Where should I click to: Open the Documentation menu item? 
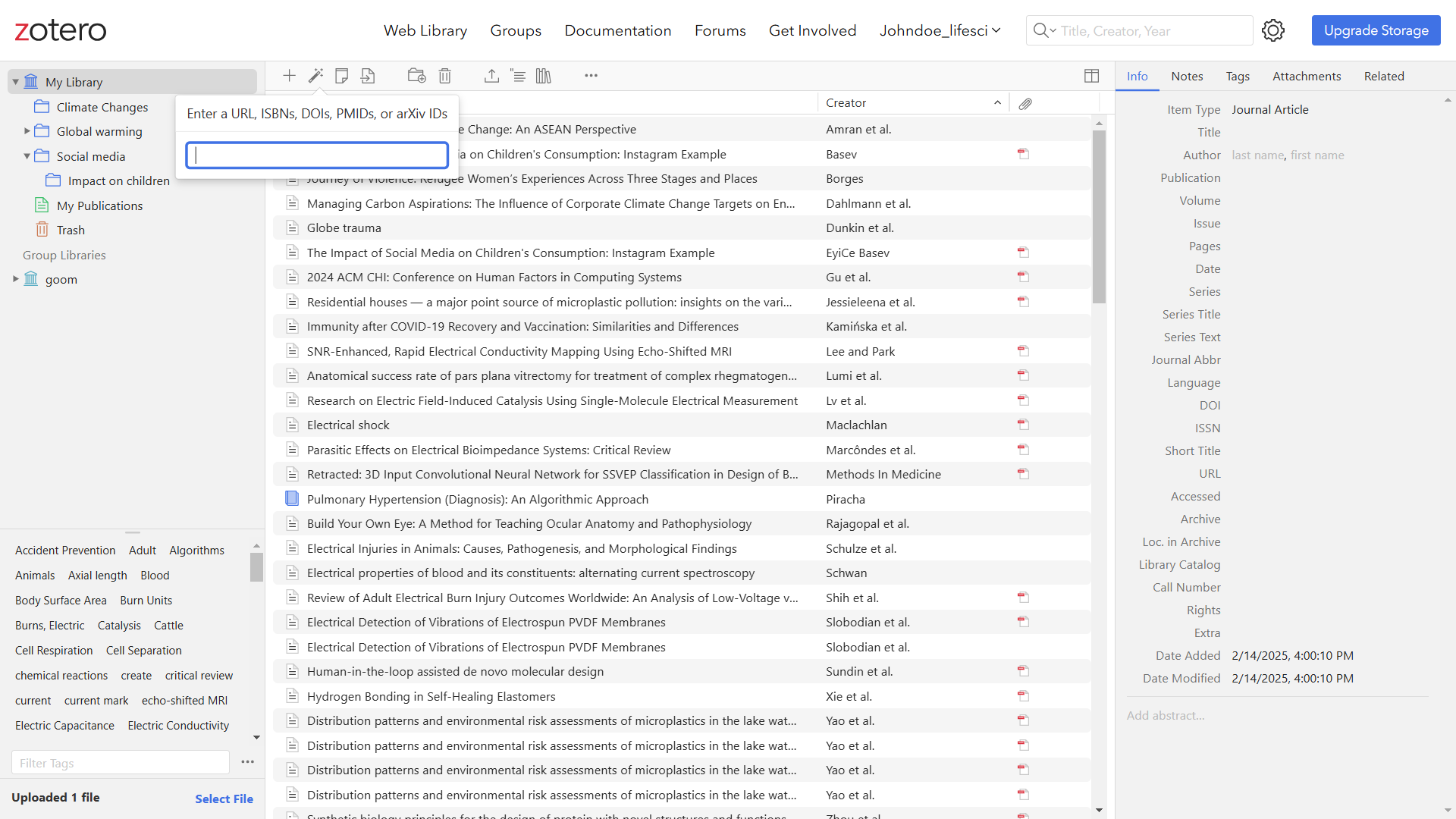617,30
